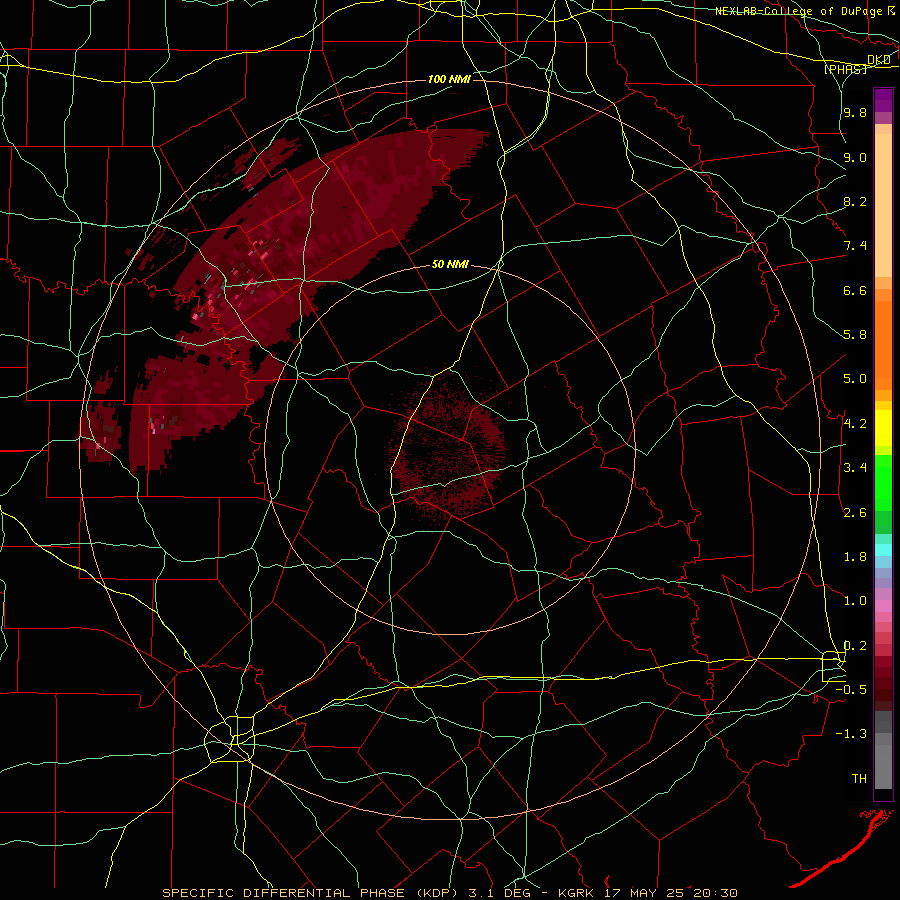Viewport: 900px width, 900px height.
Task: Click the 7.4 scale label
Action: pyautogui.click(x=855, y=246)
